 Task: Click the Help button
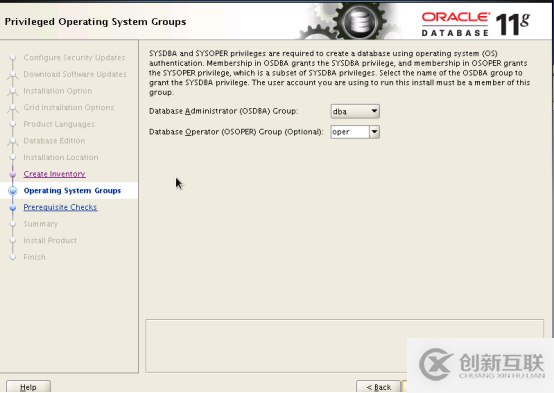pos(28,387)
